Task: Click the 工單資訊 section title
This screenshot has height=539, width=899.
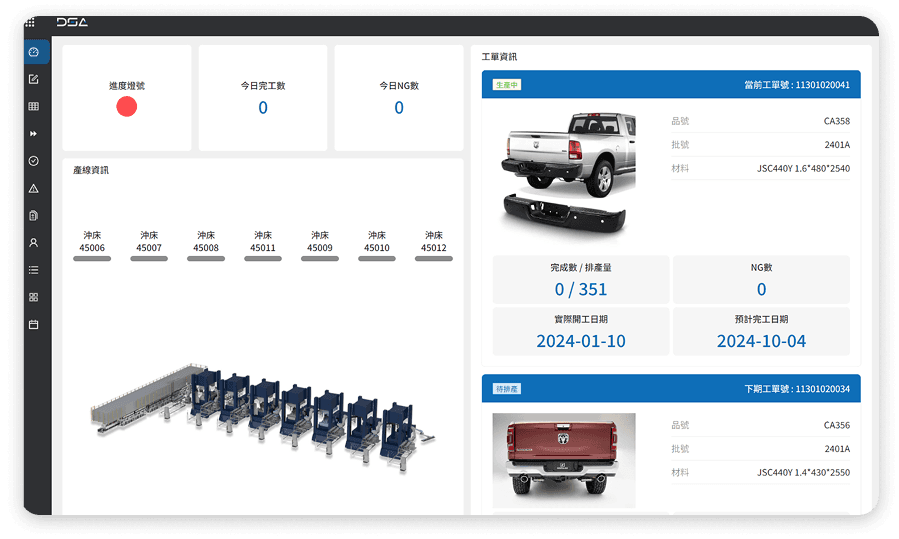Action: click(499, 57)
